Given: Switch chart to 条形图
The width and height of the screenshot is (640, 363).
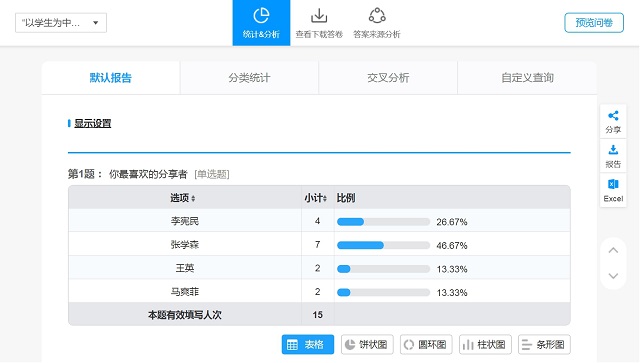Looking at the screenshot, I should [544, 345].
